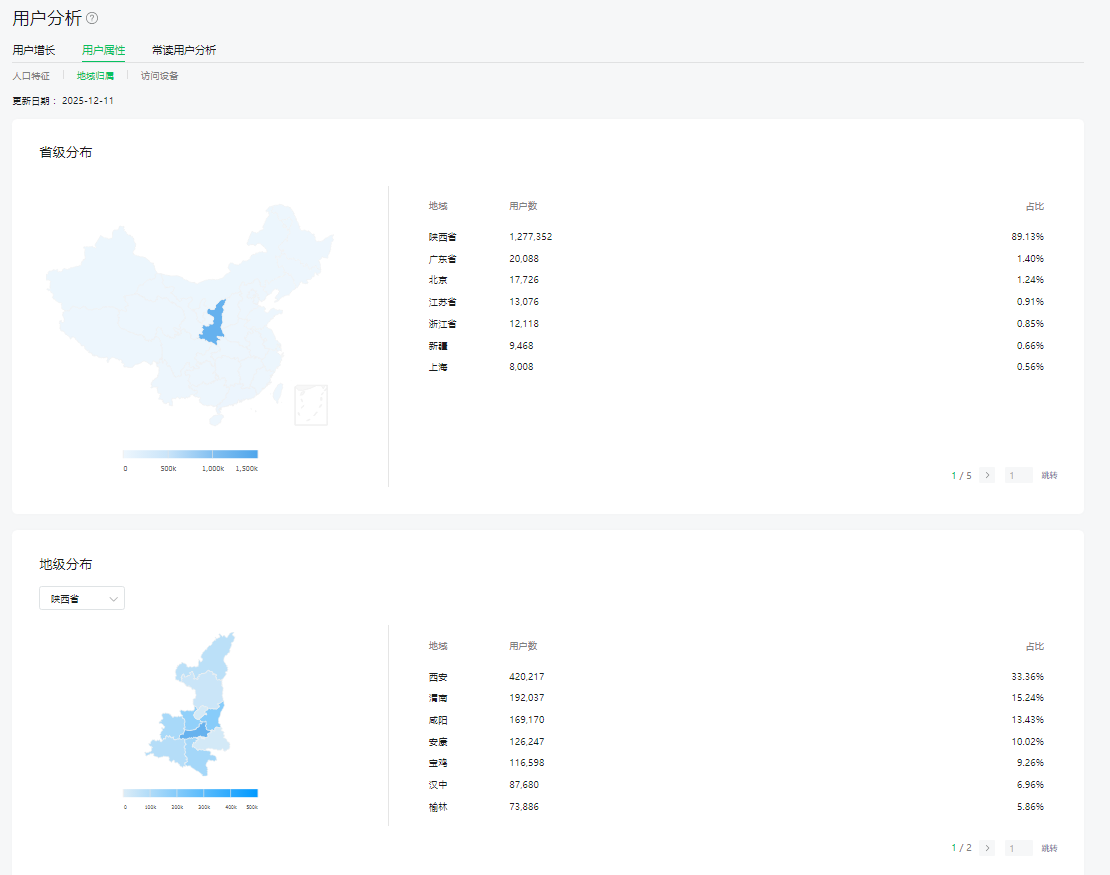Go to next page of 地级分布 table
The image size is (1110, 875).
coord(987,848)
